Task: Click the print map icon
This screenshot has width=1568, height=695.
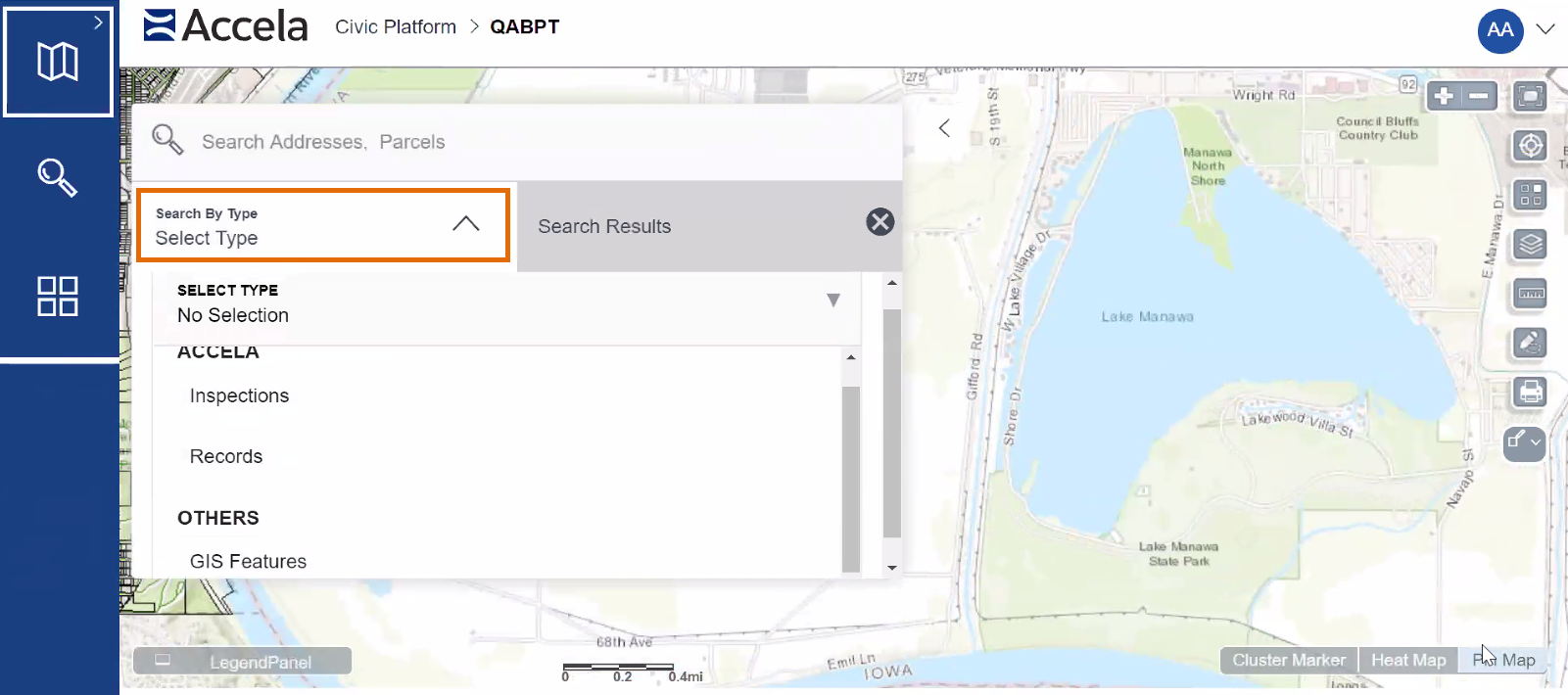Action: point(1530,393)
